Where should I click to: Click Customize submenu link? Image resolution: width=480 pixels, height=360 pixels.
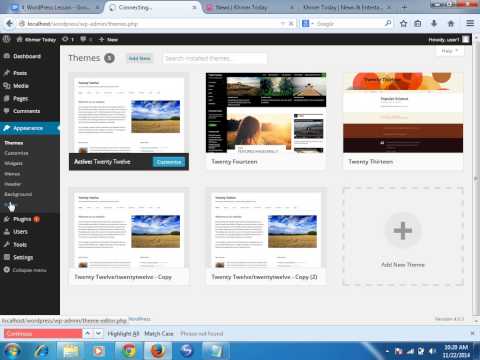point(16,153)
